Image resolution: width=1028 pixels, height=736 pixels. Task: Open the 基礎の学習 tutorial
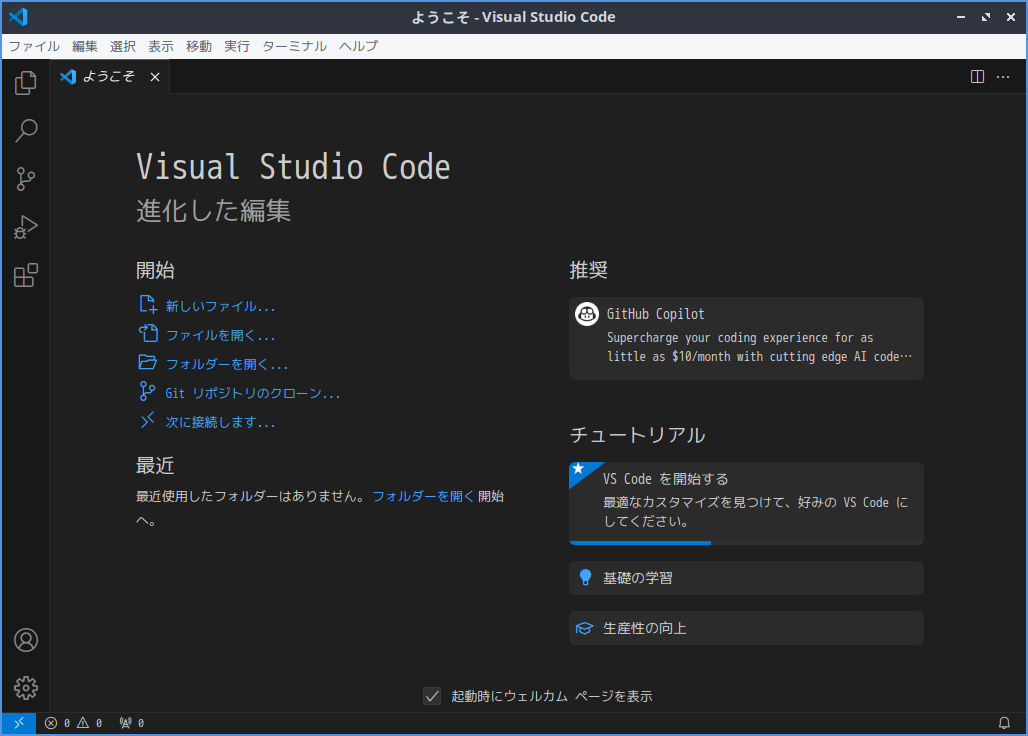[746, 578]
